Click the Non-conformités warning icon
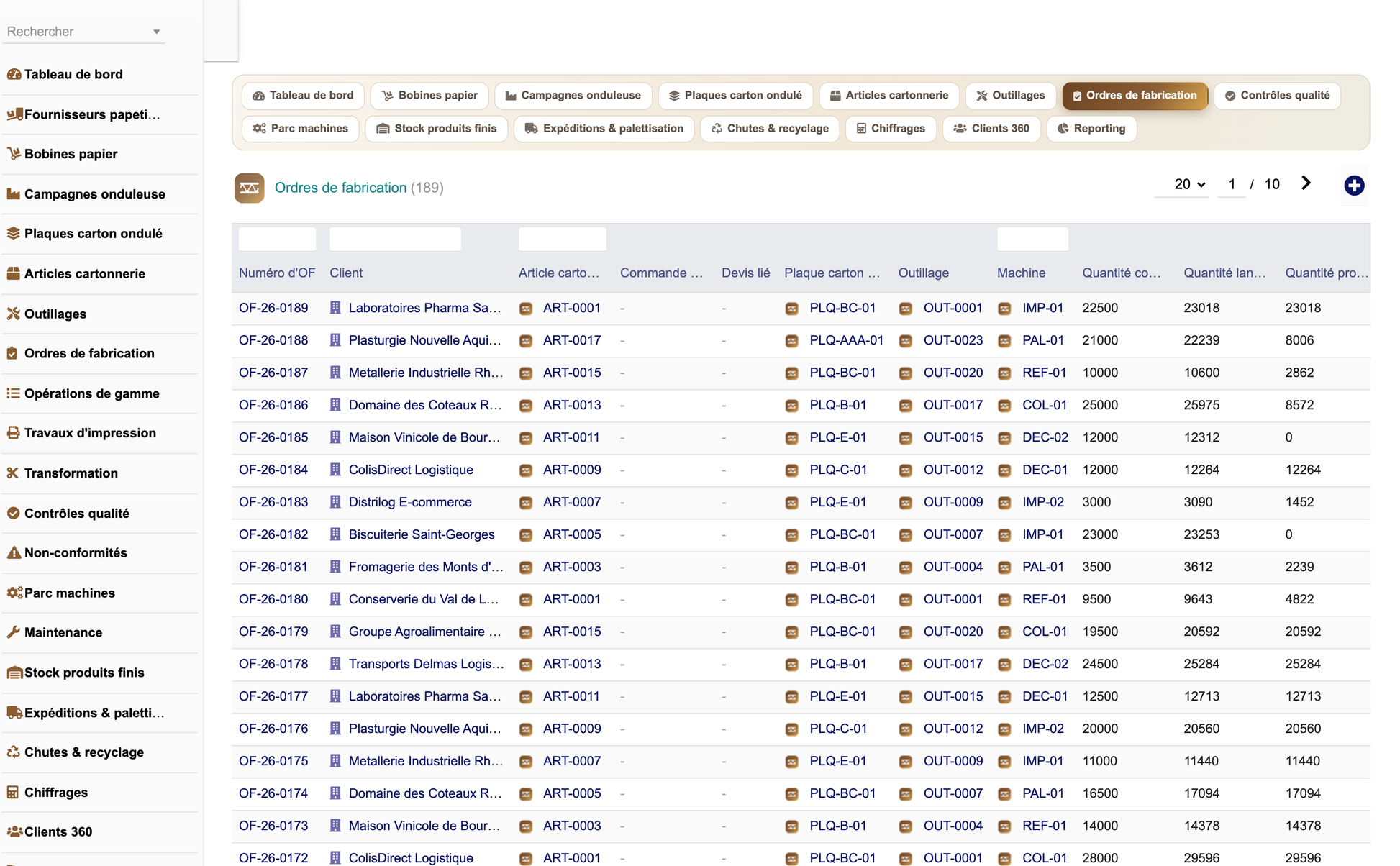Viewport: 1400px width, 866px height. pyautogui.click(x=14, y=553)
